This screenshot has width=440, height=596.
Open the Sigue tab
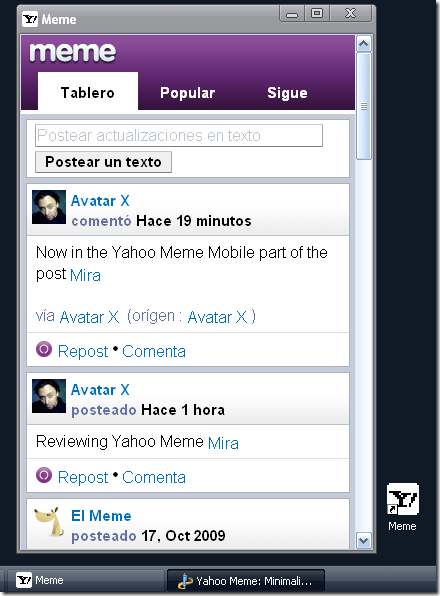coord(287,93)
